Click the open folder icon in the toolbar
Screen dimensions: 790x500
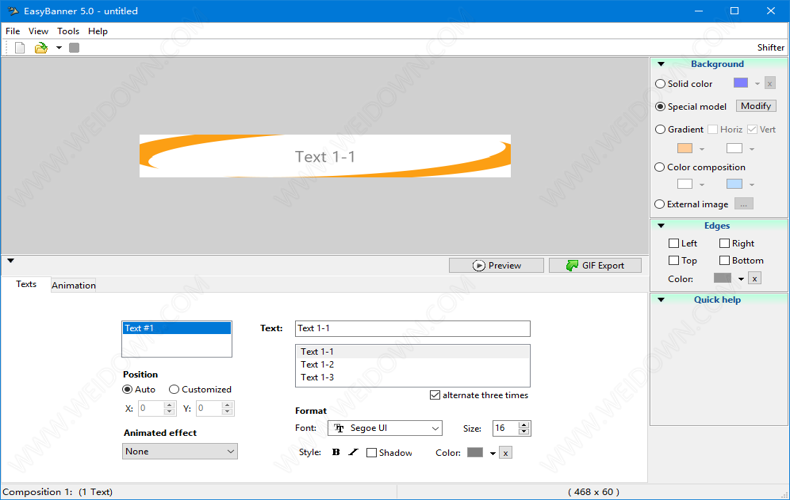tap(41, 48)
